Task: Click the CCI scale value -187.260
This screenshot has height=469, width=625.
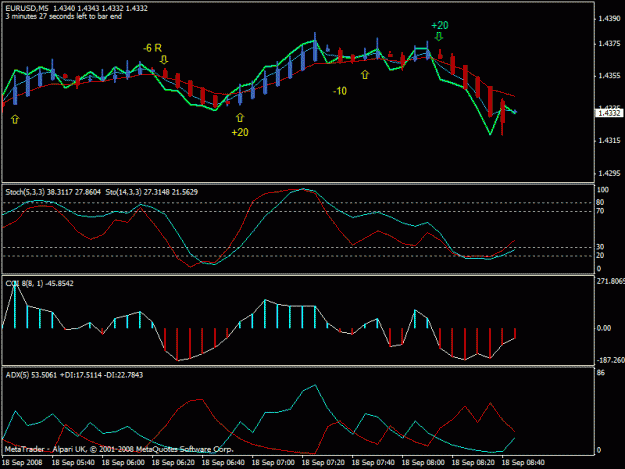Action: (611, 360)
